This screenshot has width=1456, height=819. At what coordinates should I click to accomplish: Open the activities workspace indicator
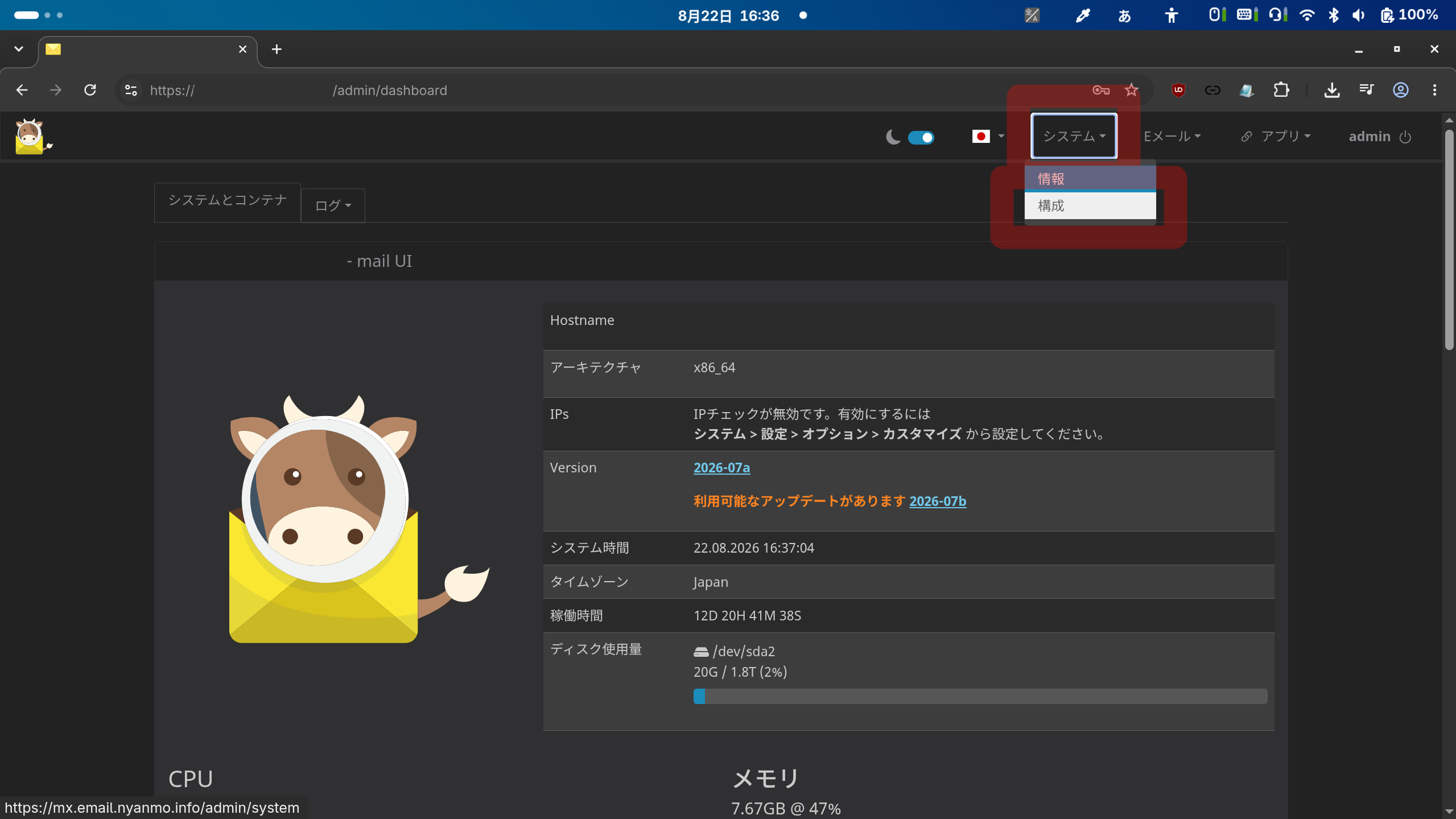(38, 15)
